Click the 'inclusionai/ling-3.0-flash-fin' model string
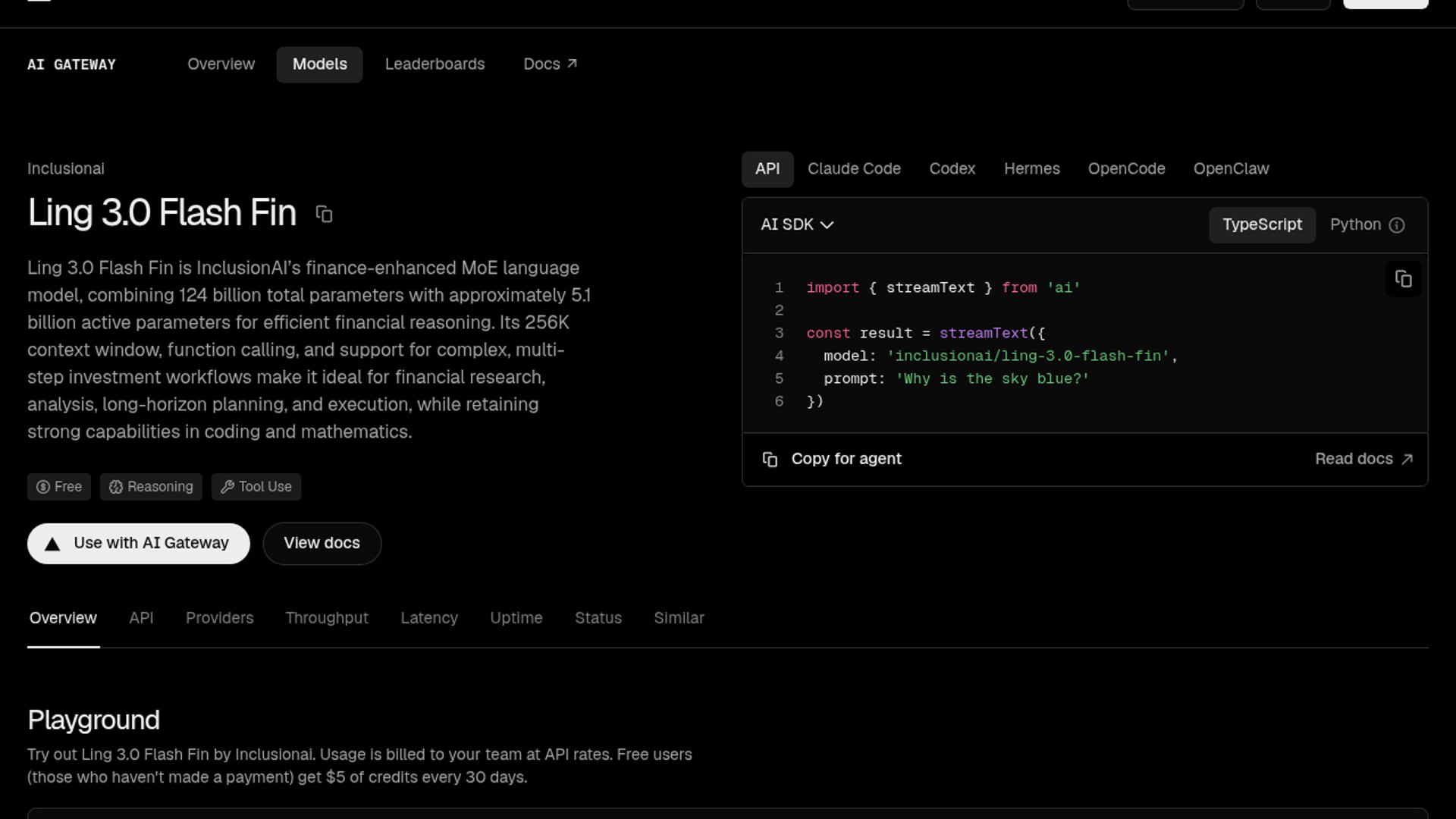Viewport: 1456px width, 819px height. tap(1028, 356)
